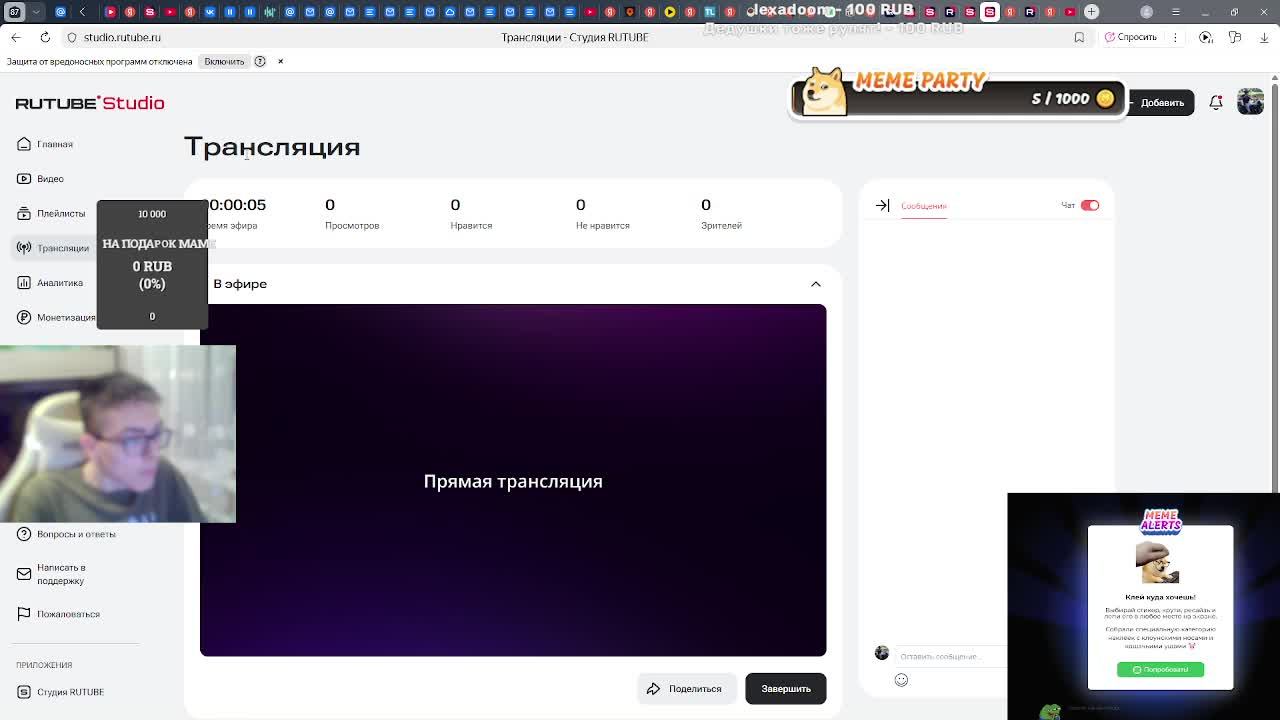Image resolution: width=1280 pixels, height=720 pixels.
Task: Click the Трансляции broadcast icon
Action: click(24, 248)
